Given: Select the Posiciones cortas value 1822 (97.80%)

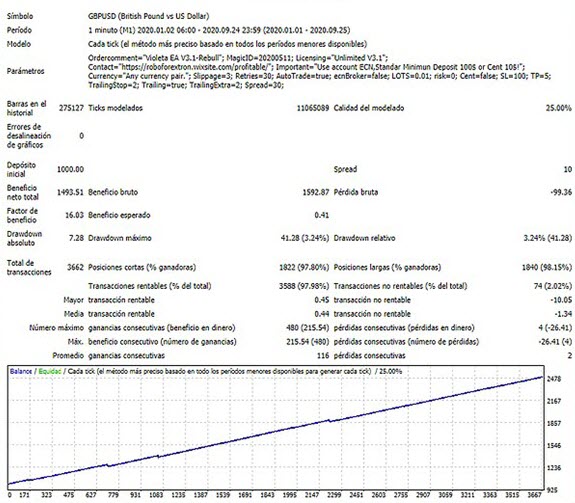Looking at the screenshot, I should pos(304,268).
